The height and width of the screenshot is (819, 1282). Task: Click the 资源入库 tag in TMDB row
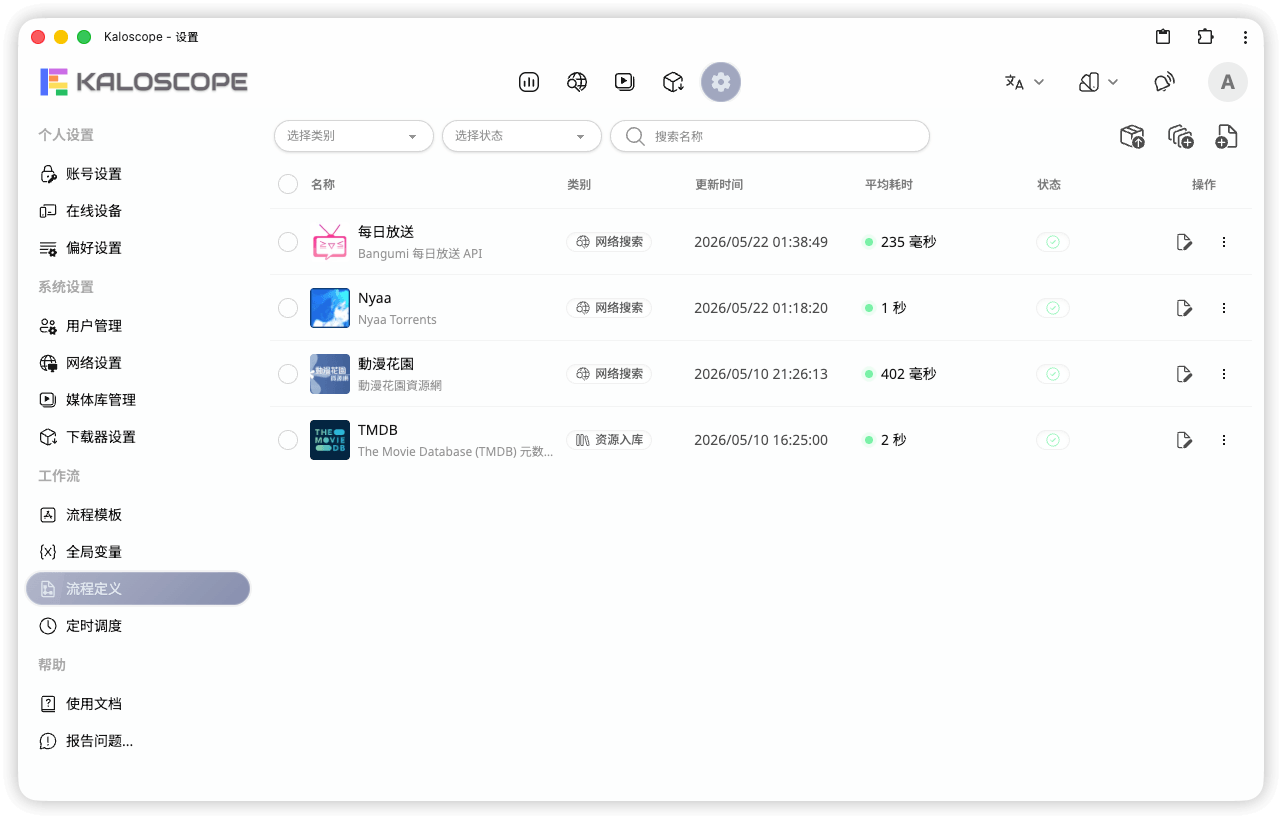609,440
